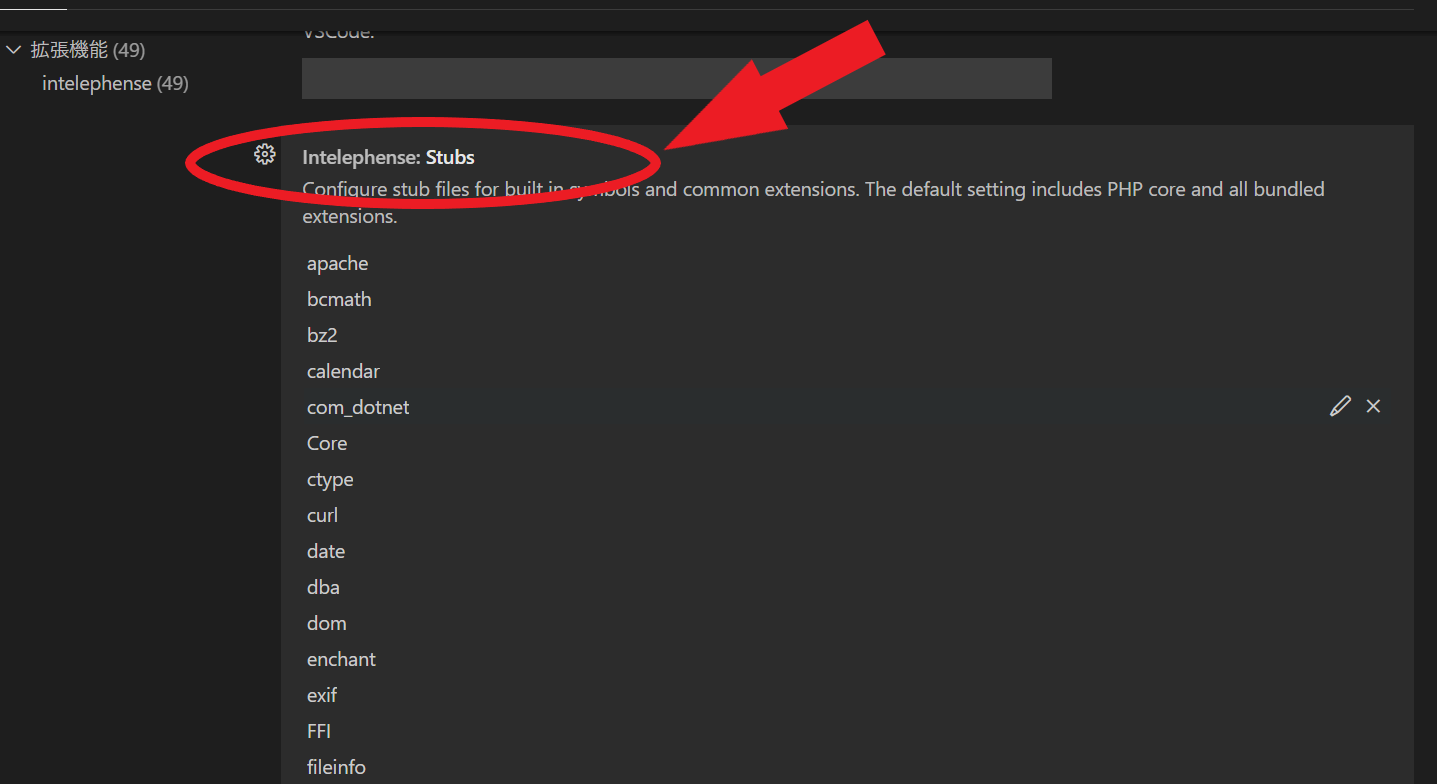Viewport: 1437px width, 784px height.
Task: Collapse the 拡張機能 (49) section
Action: pyautogui.click(x=13, y=49)
